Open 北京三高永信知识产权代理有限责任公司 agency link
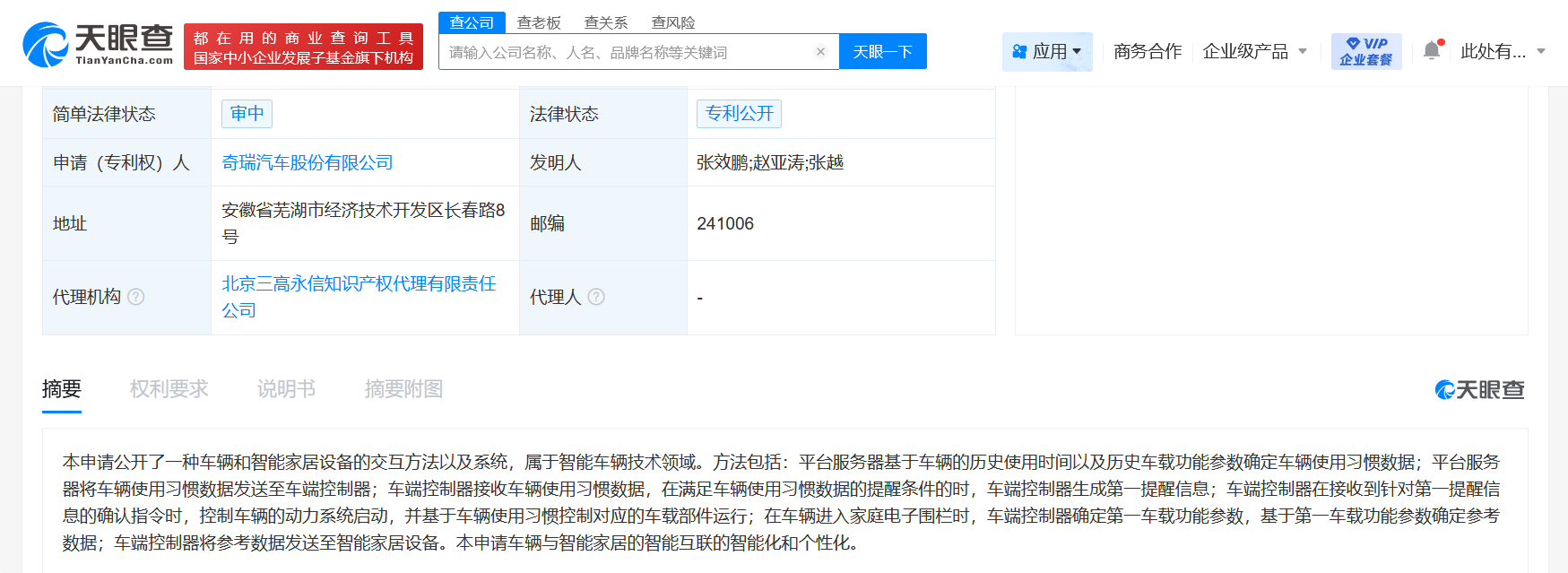 click(359, 297)
